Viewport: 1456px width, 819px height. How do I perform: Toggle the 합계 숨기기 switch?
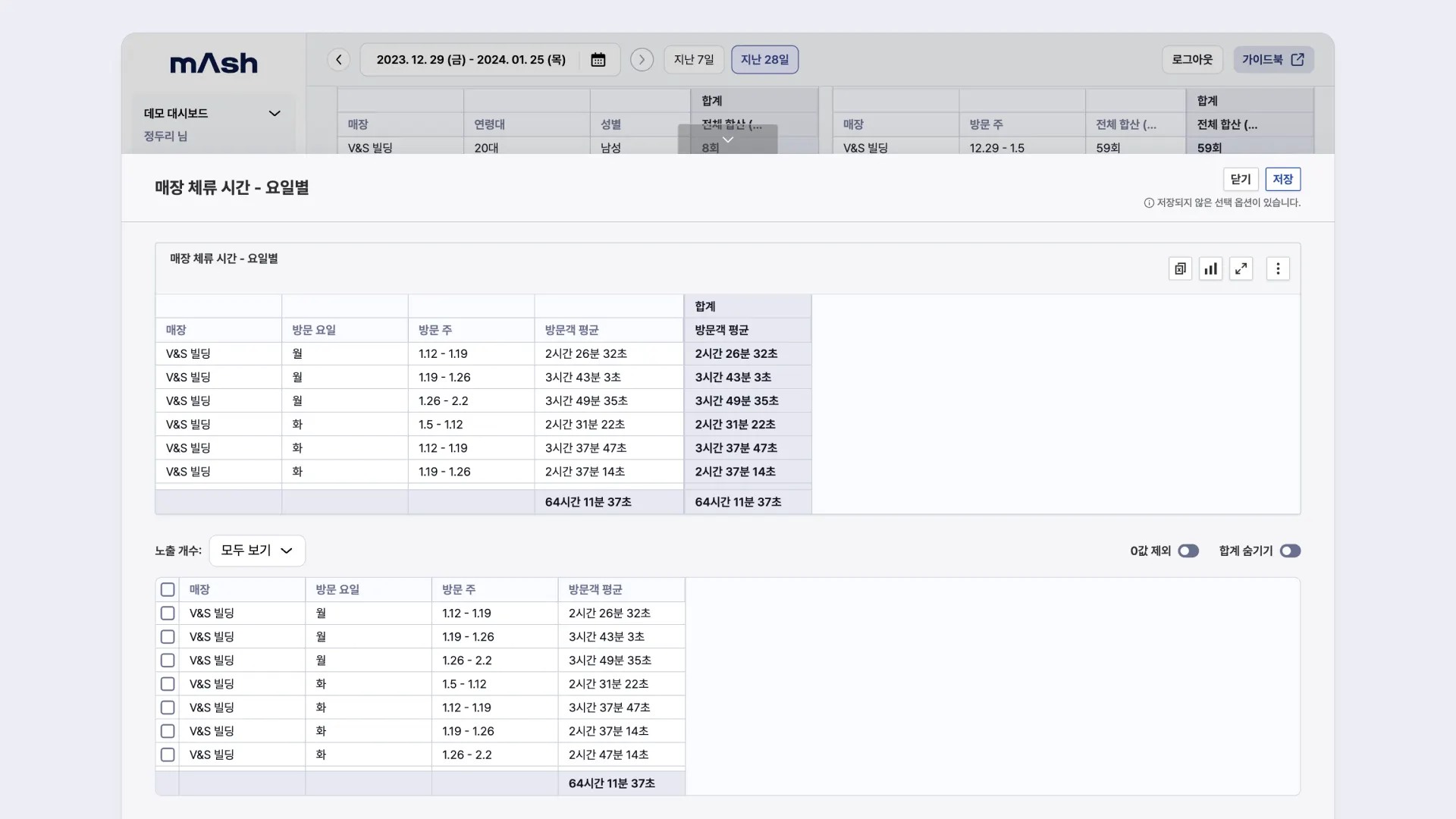(x=1290, y=551)
